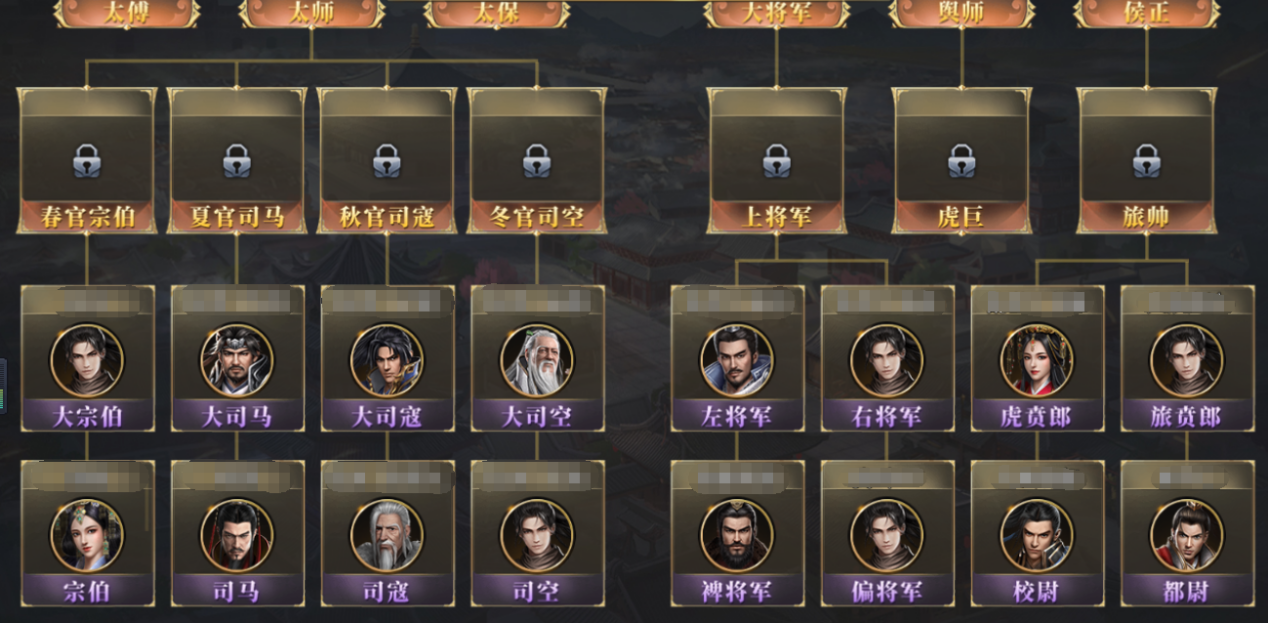Click the lock icon above 虎臣
Image resolution: width=1268 pixels, height=623 pixels.
pos(961,160)
